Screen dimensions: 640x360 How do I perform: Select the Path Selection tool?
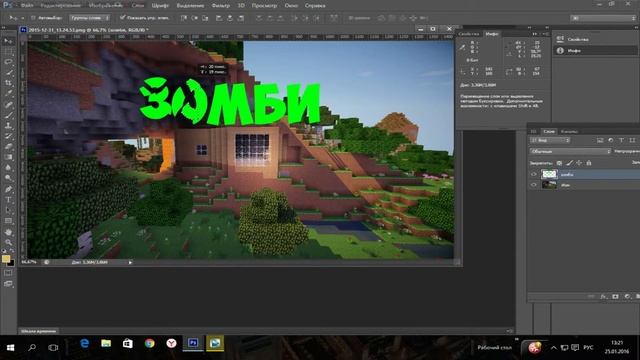8,210
